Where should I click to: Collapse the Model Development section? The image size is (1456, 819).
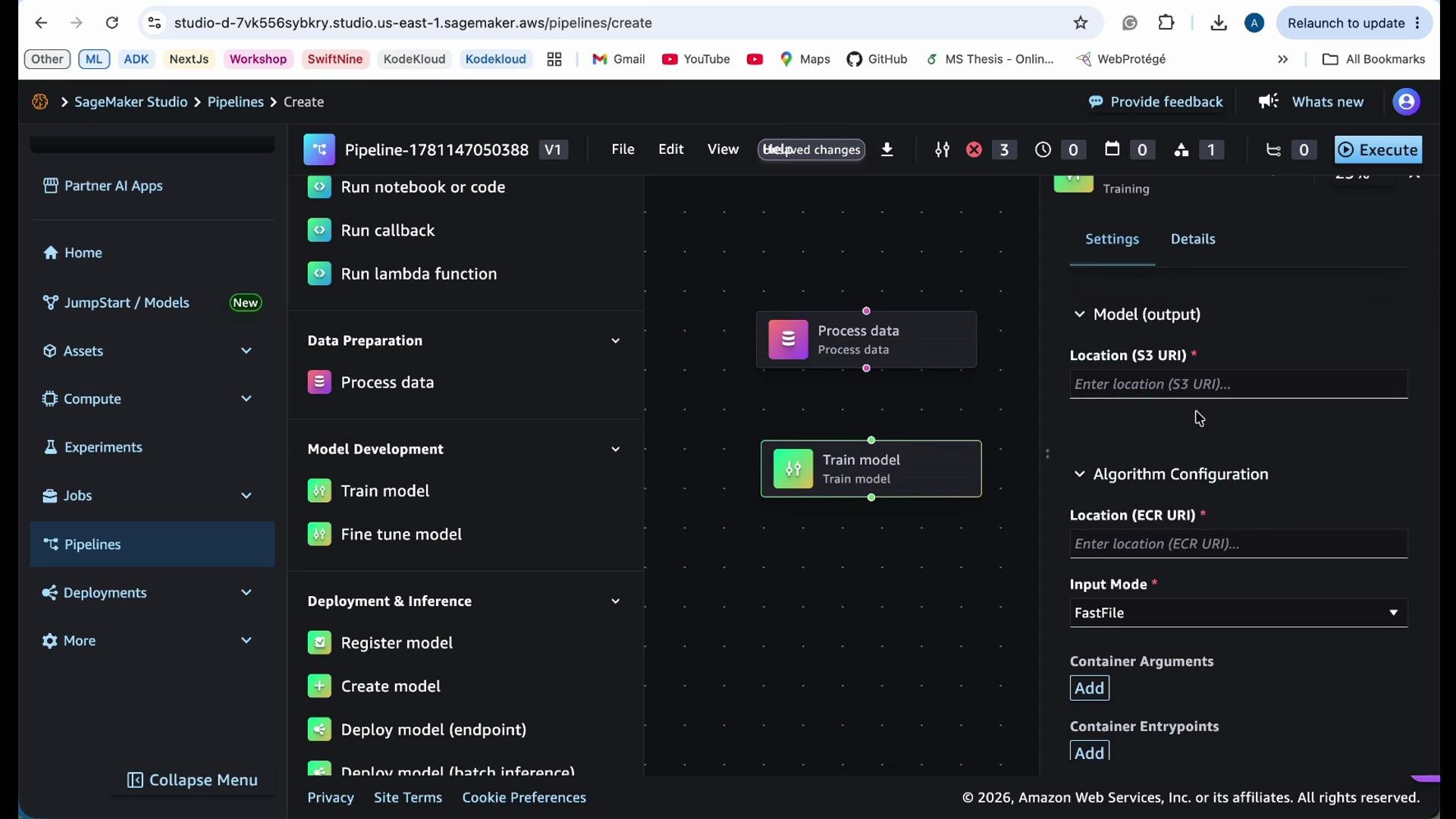point(616,450)
